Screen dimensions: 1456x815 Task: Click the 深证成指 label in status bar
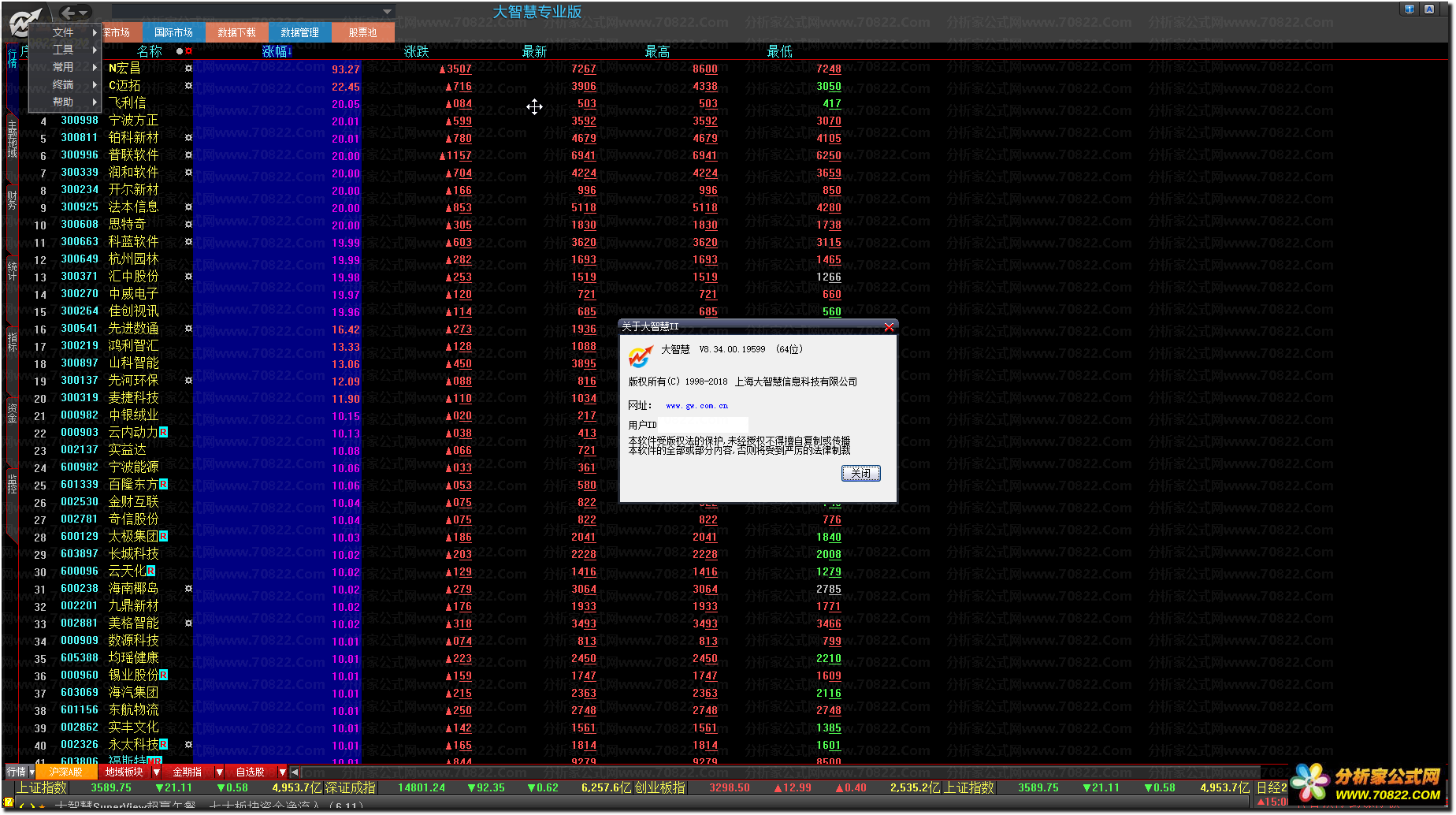351,787
